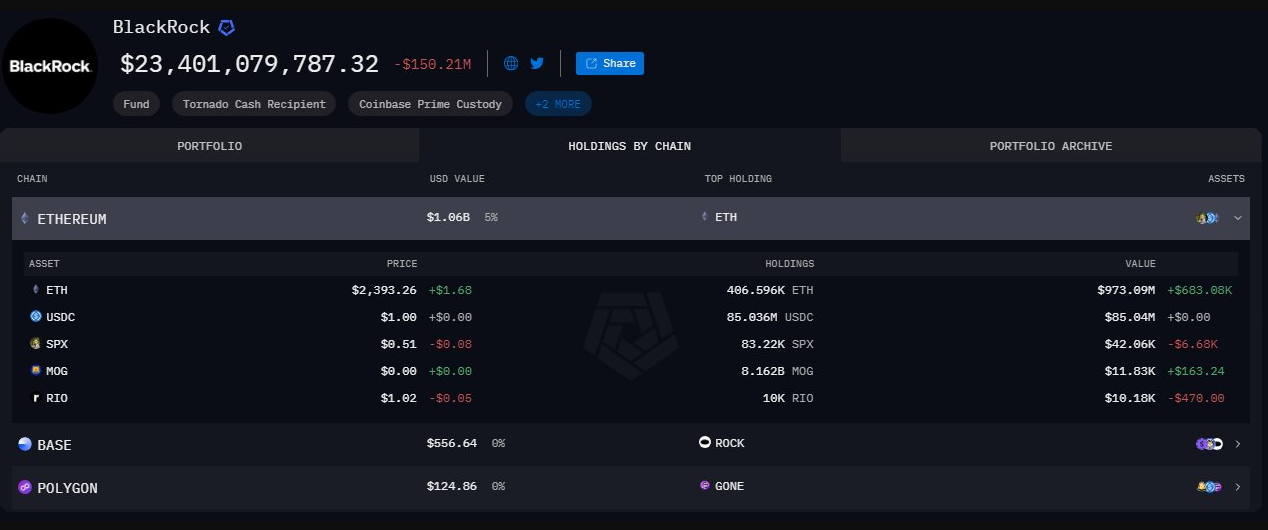
Task: Click the Base row asset icons cluster
Action: tap(1209, 444)
